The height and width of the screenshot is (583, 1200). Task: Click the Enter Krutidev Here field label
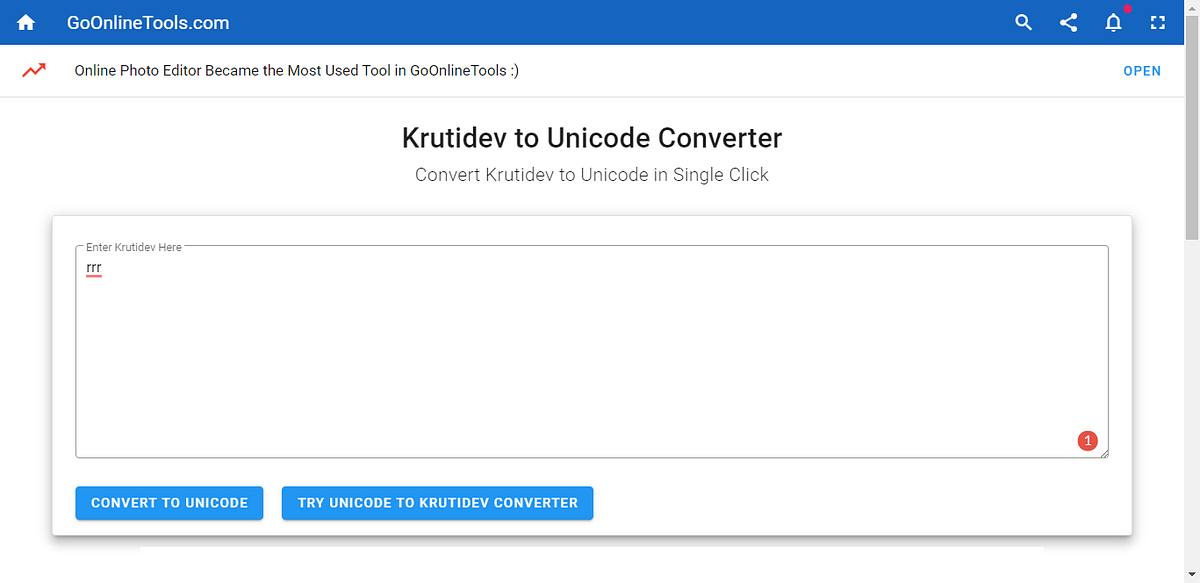click(133, 246)
